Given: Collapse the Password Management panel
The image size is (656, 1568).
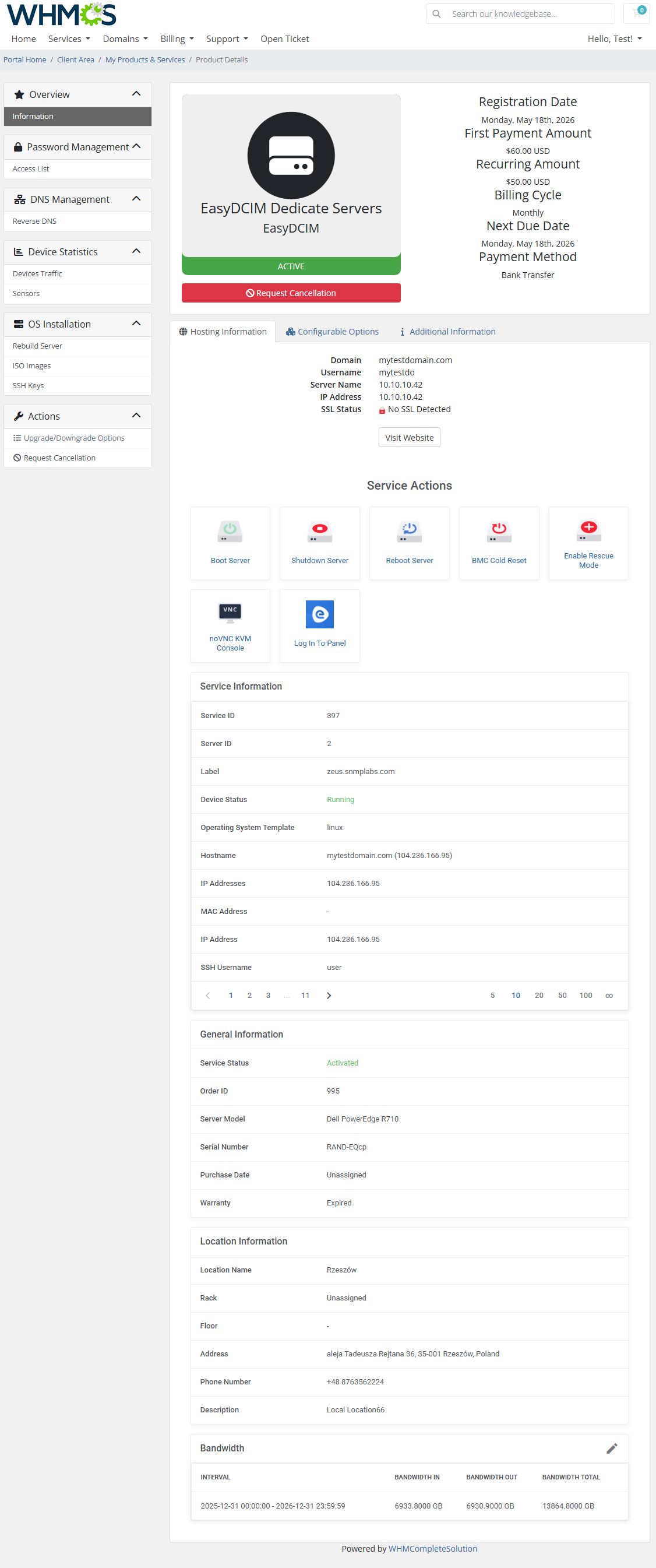Looking at the screenshot, I should coord(136,146).
